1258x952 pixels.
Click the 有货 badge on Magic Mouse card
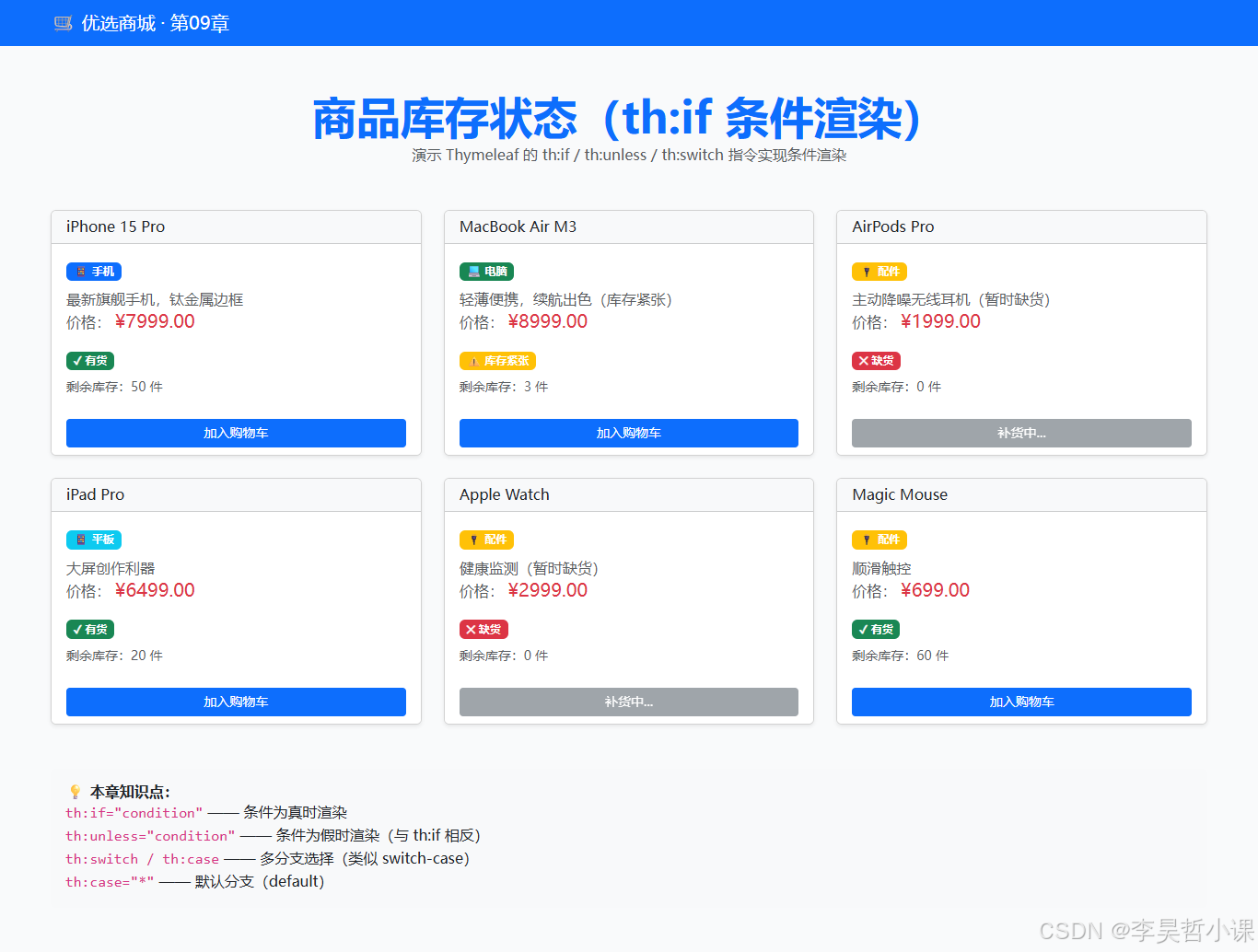(x=876, y=630)
